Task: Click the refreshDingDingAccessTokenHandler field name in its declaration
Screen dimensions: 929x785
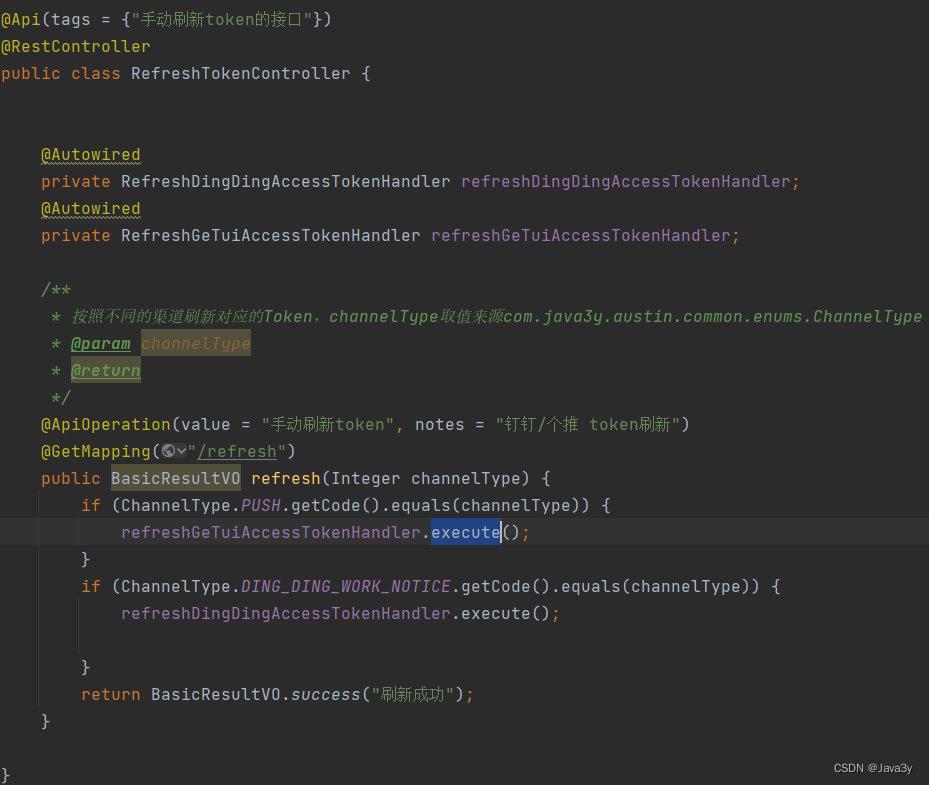Action: click(626, 181)
